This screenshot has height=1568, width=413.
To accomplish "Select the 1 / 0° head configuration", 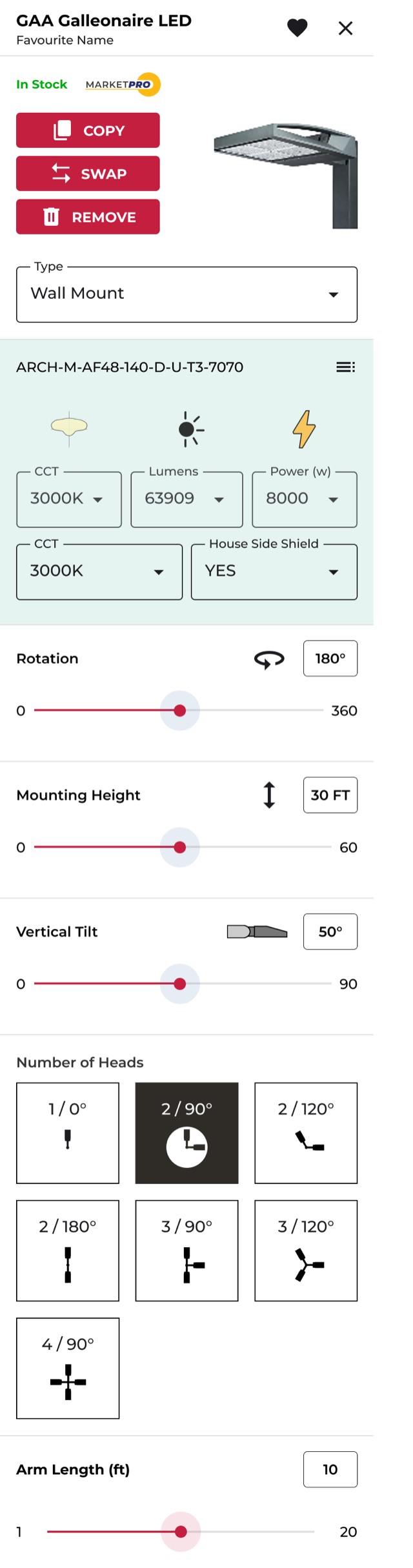I will point(68,1133).
